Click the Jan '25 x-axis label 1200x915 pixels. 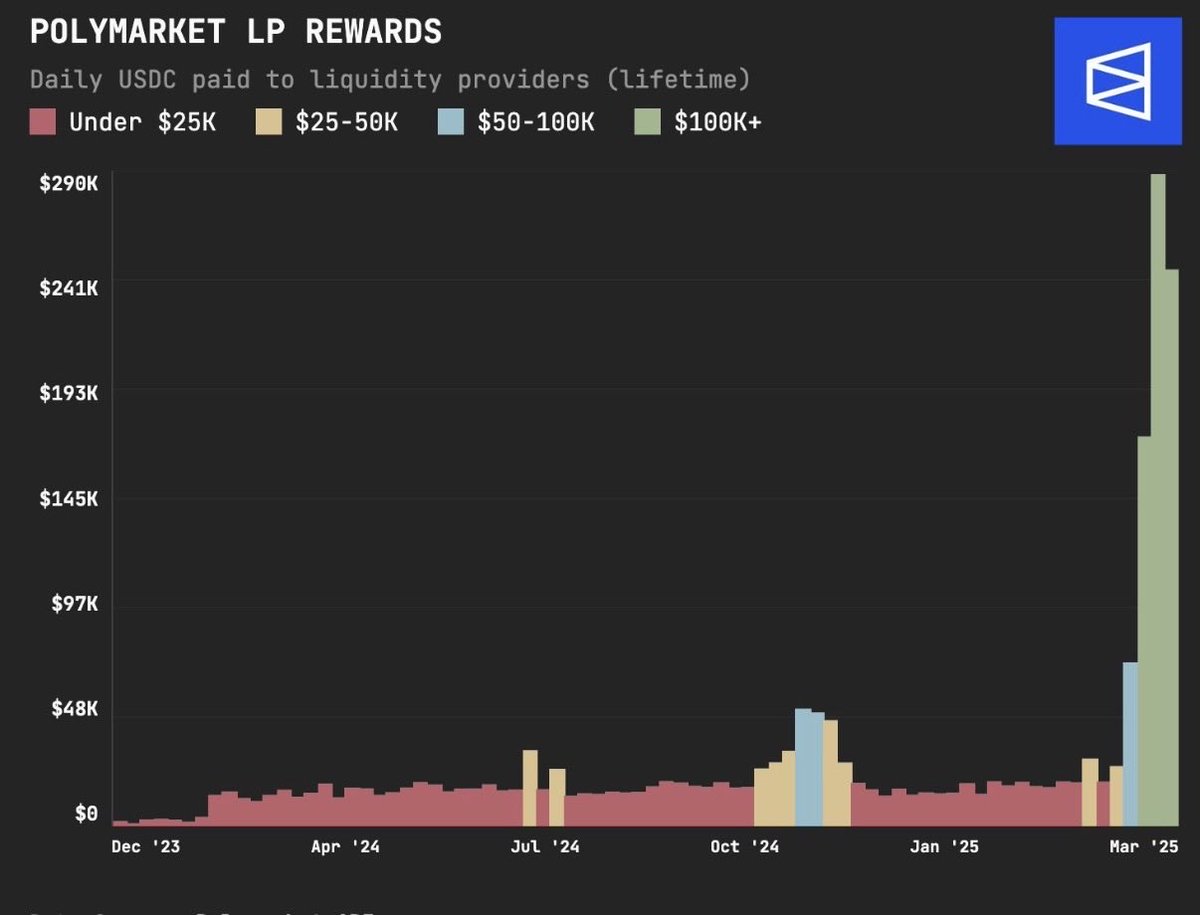tap(945, 847)
